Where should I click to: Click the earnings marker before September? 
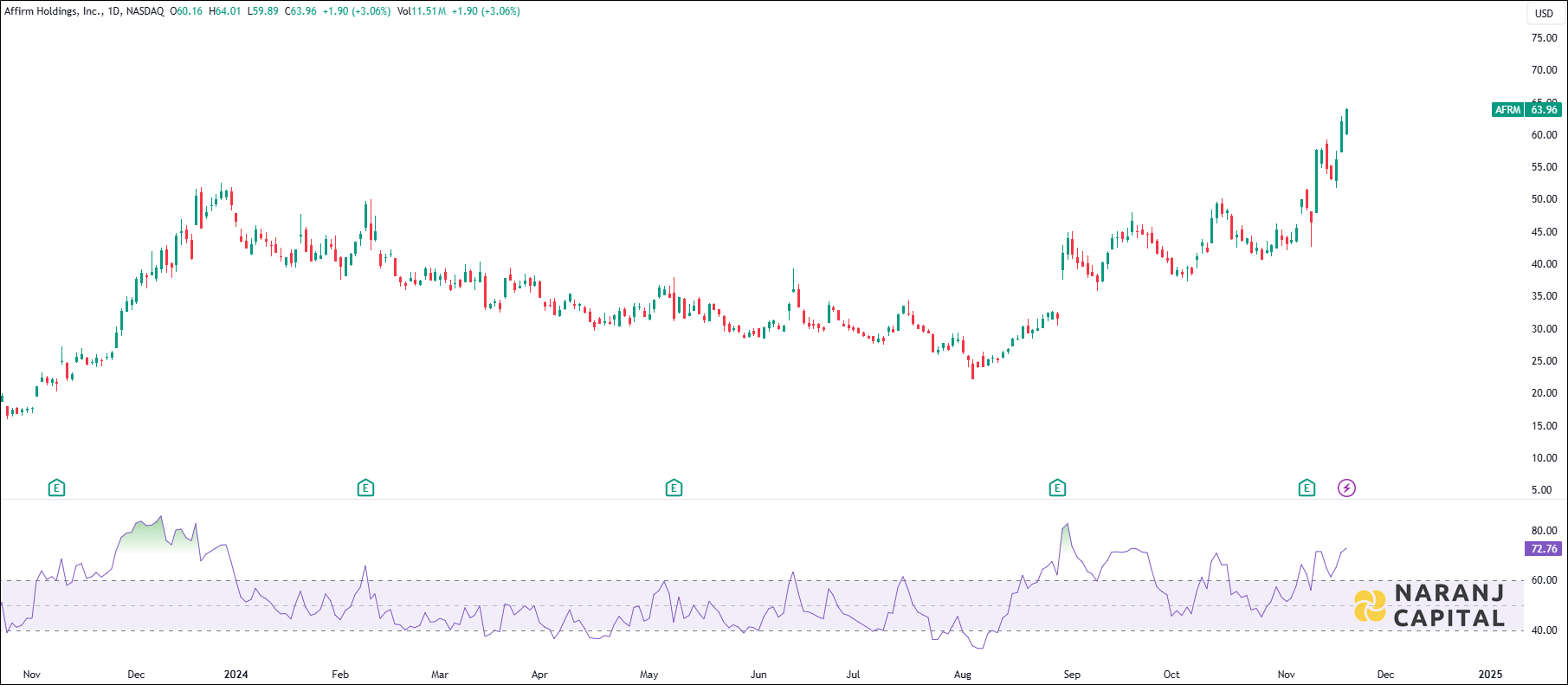coord(1057,488)
